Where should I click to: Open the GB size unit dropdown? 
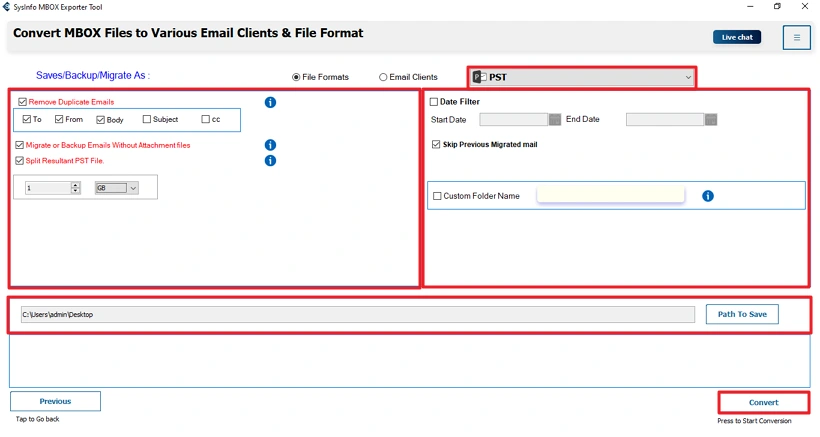pyautogui.click(x=117, y=188)
